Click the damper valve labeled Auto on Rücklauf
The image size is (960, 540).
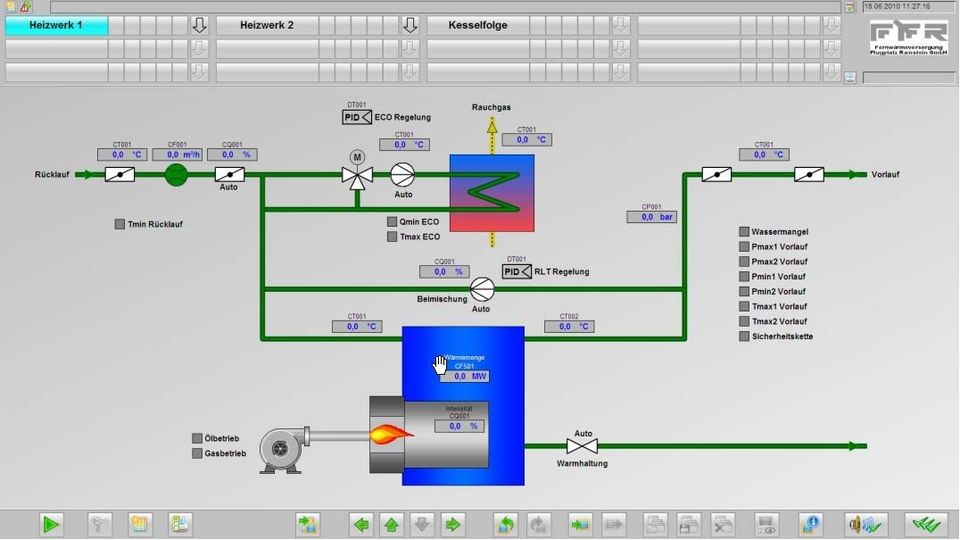[x=230, y=174]
